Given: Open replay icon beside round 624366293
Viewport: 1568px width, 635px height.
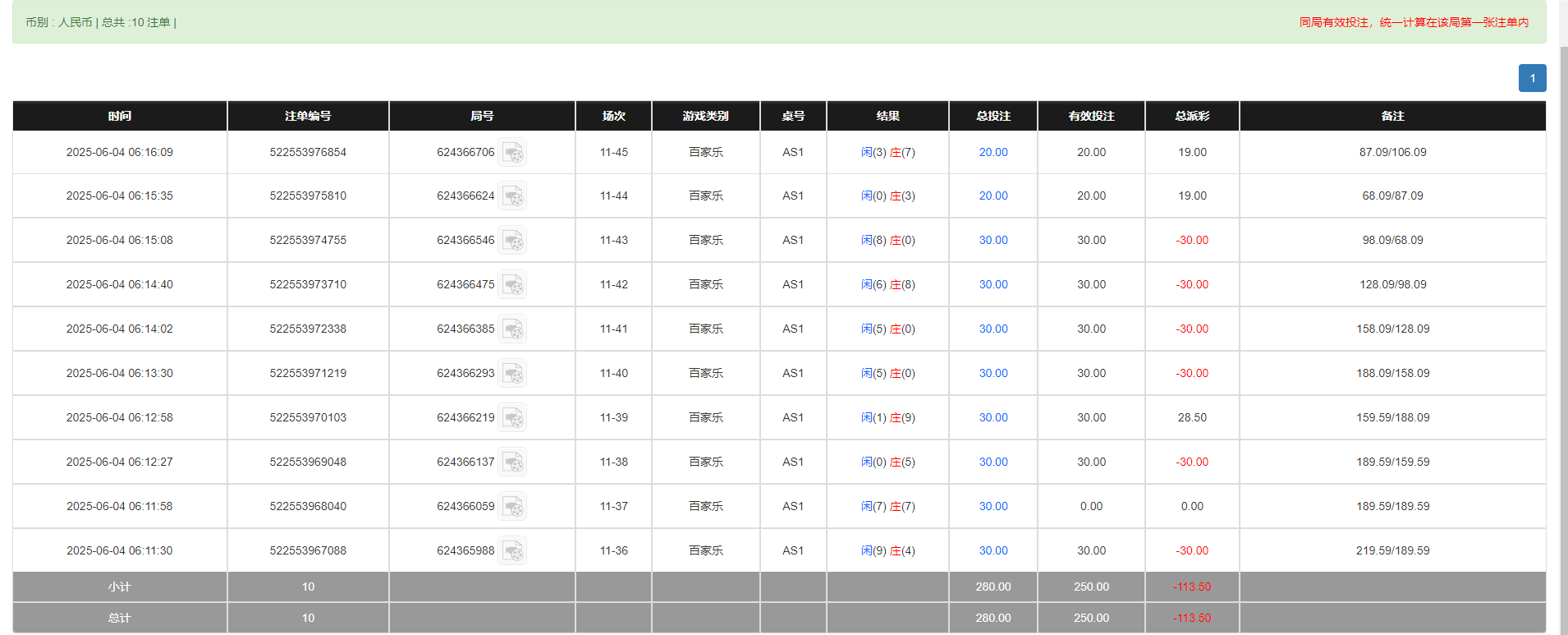Looking at the screenshot, I should (x=513, y=374).
